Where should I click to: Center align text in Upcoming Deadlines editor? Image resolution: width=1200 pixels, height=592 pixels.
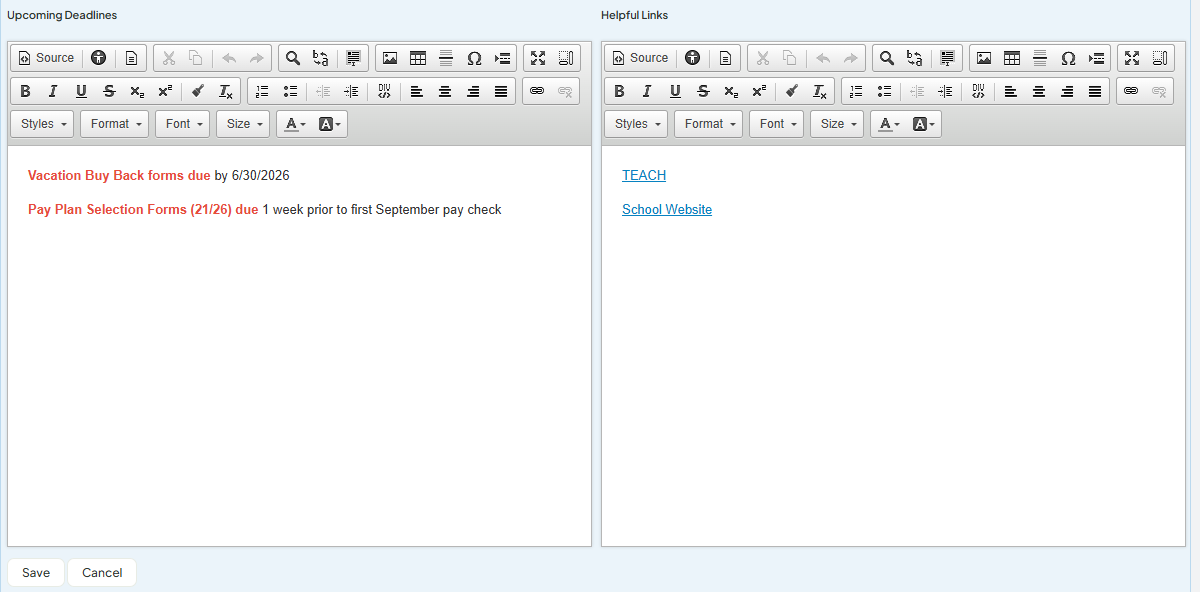(445, 91)
